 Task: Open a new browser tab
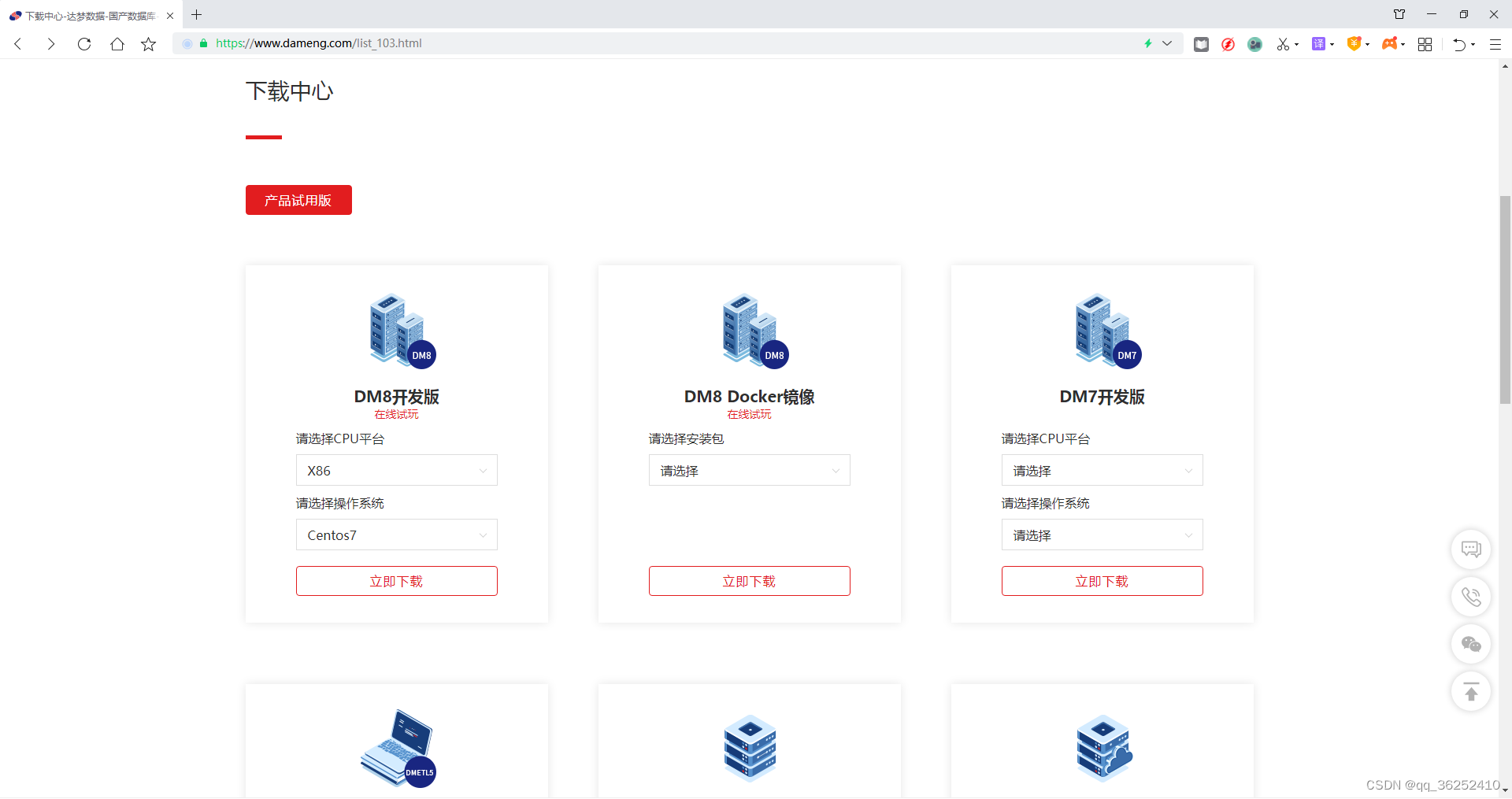pos(197,15)
